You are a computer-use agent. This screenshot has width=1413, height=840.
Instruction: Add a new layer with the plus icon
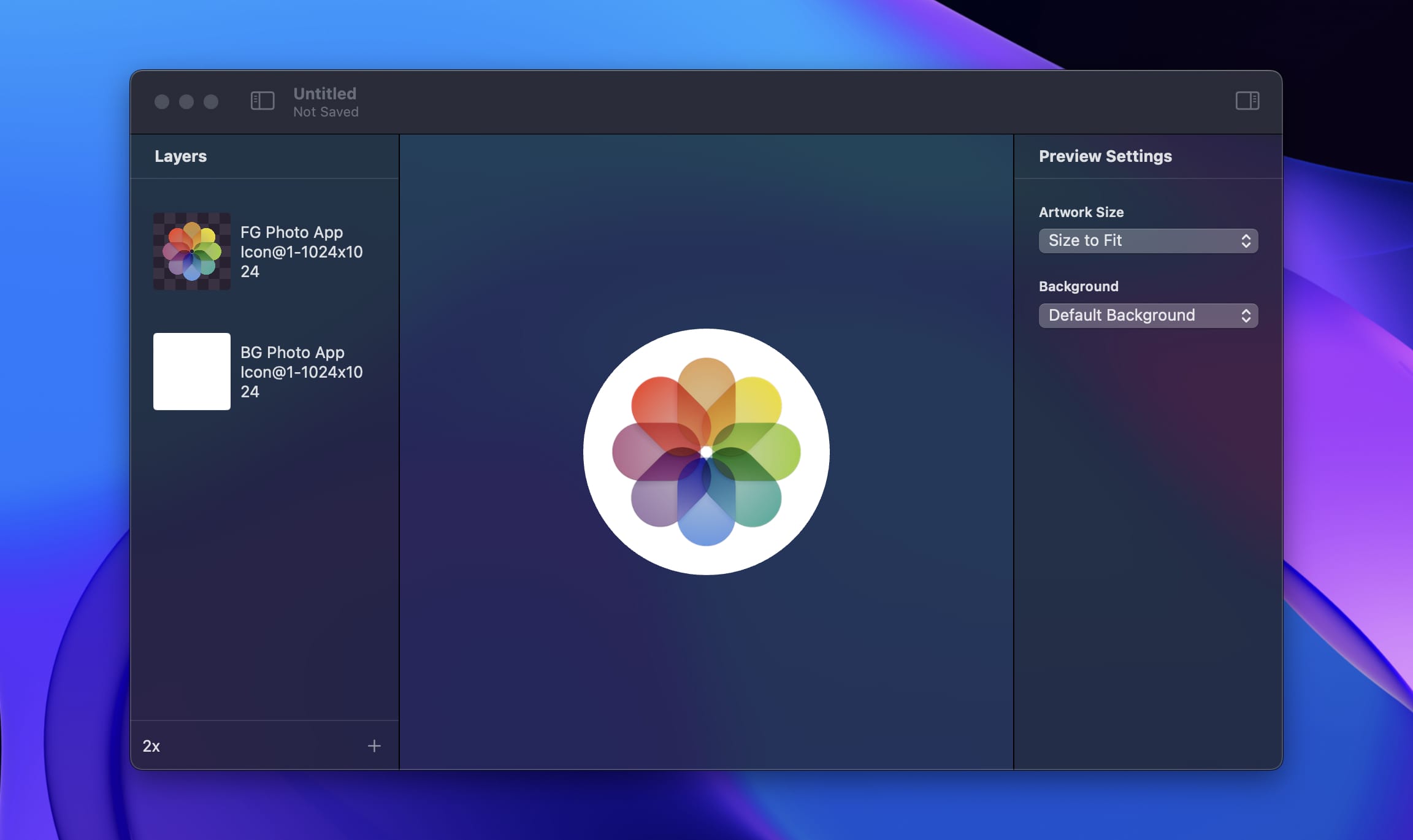[x=375, y=746]
